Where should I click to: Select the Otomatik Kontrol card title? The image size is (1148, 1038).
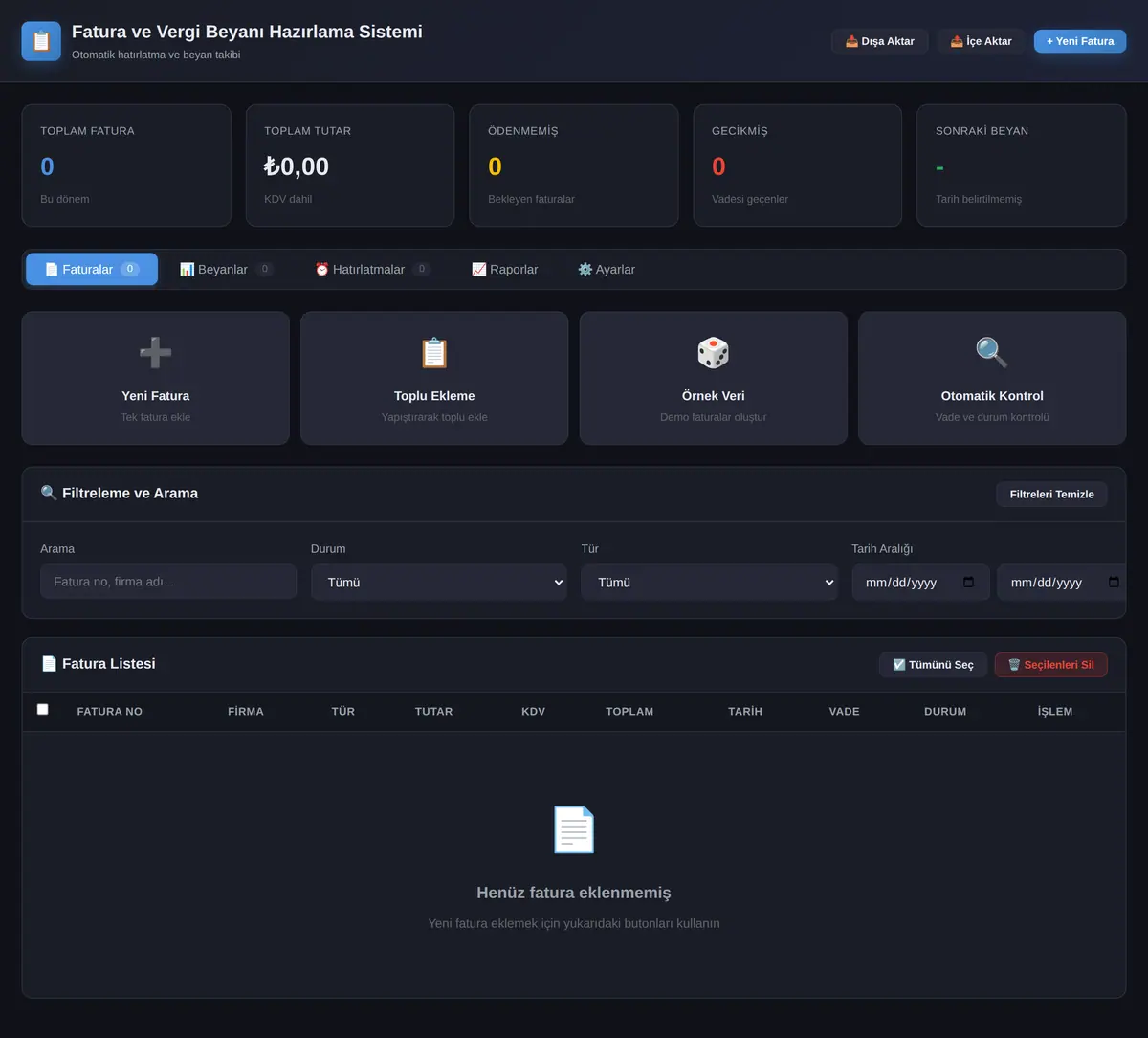(x=992, y=396)
